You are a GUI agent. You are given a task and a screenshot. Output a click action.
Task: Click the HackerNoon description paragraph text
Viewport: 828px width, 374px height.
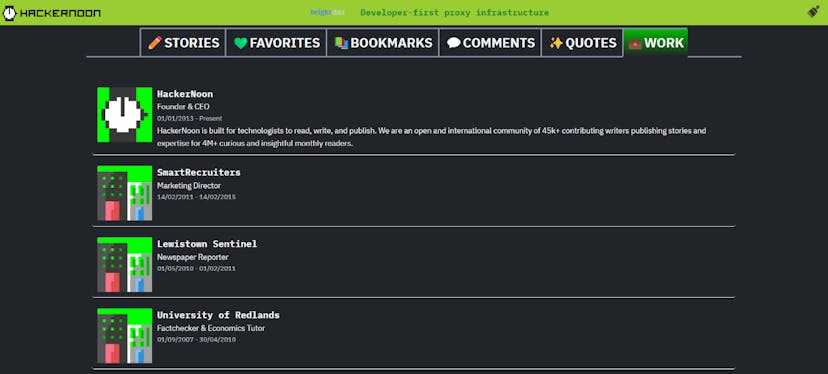pos(431,137)
